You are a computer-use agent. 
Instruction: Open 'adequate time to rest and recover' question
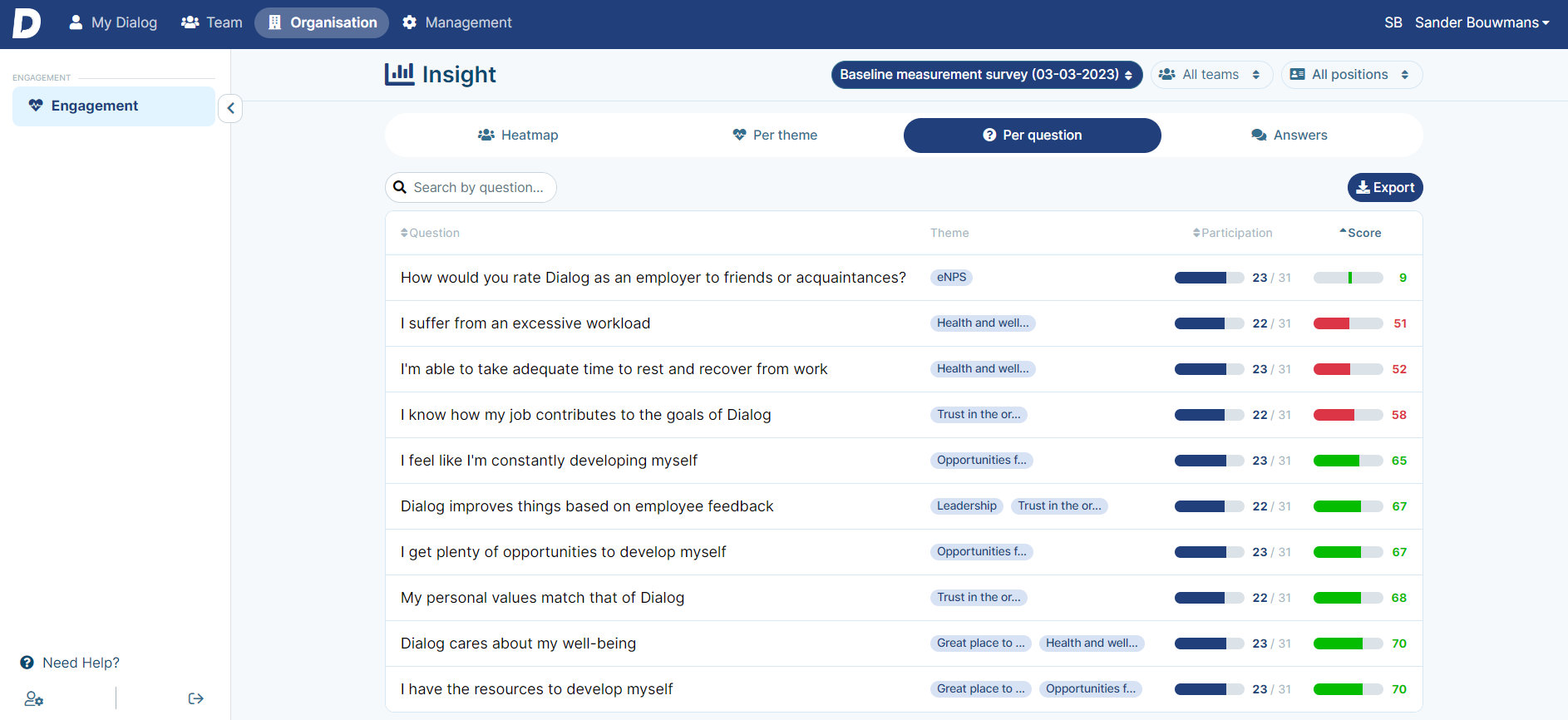[x=904, y=369]
